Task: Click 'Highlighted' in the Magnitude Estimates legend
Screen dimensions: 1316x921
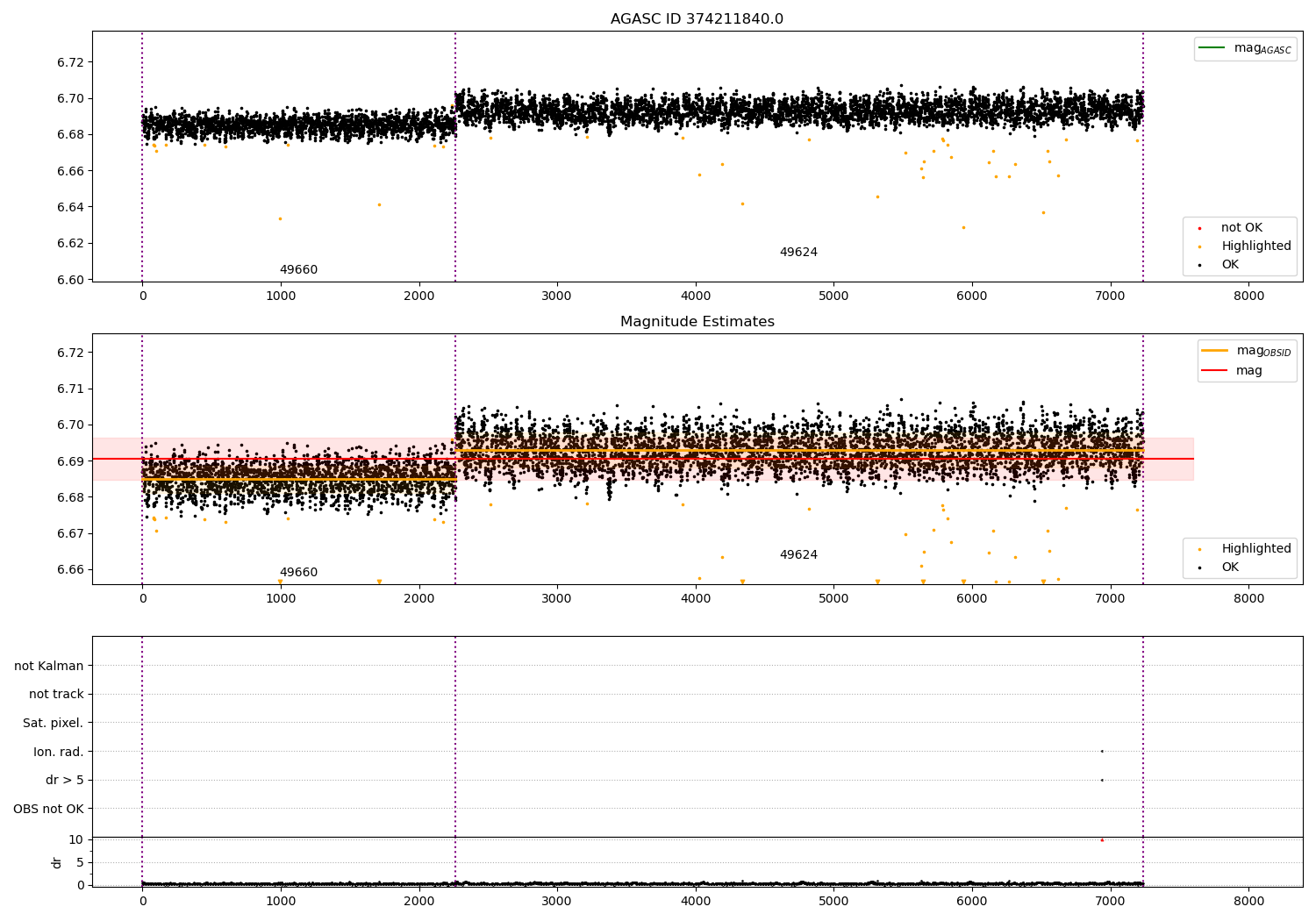Action: (x=1255, y=549)
